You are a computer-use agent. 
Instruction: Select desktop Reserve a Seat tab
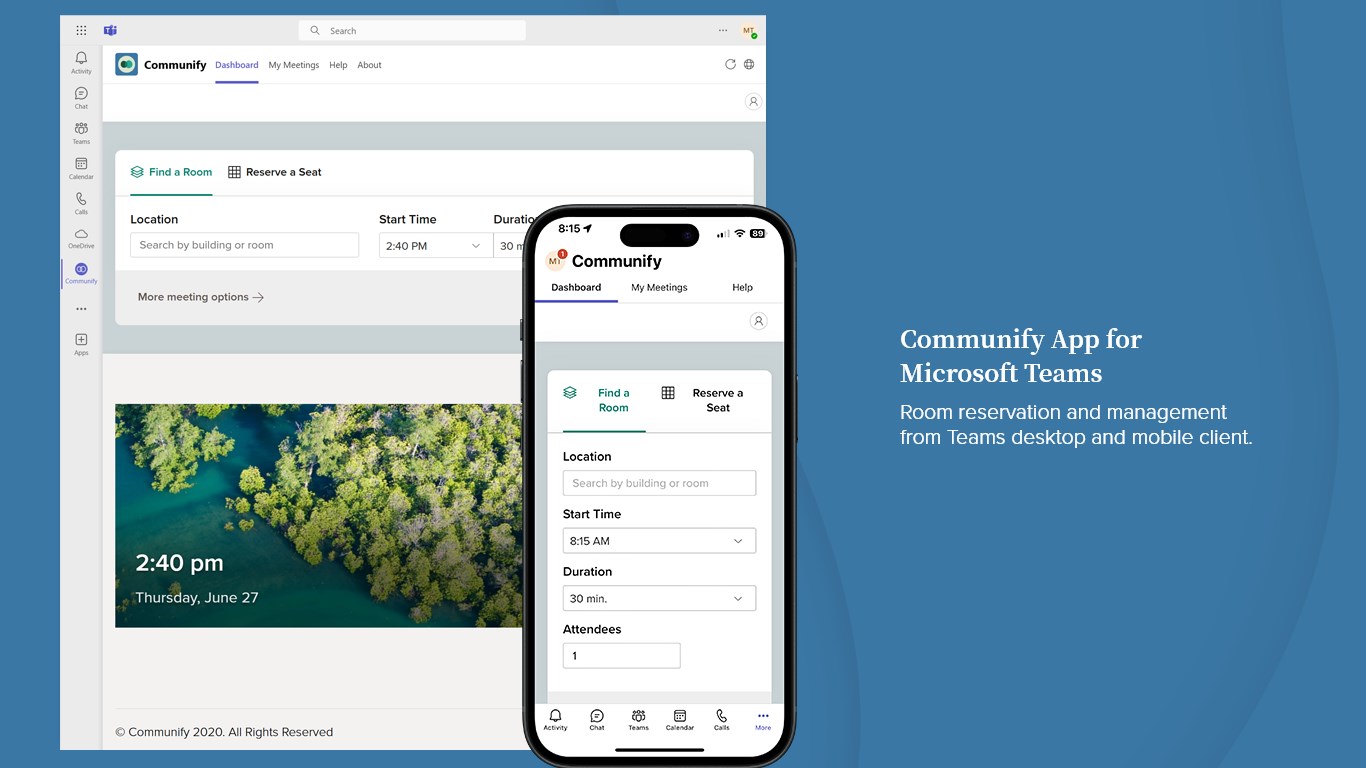275,172
